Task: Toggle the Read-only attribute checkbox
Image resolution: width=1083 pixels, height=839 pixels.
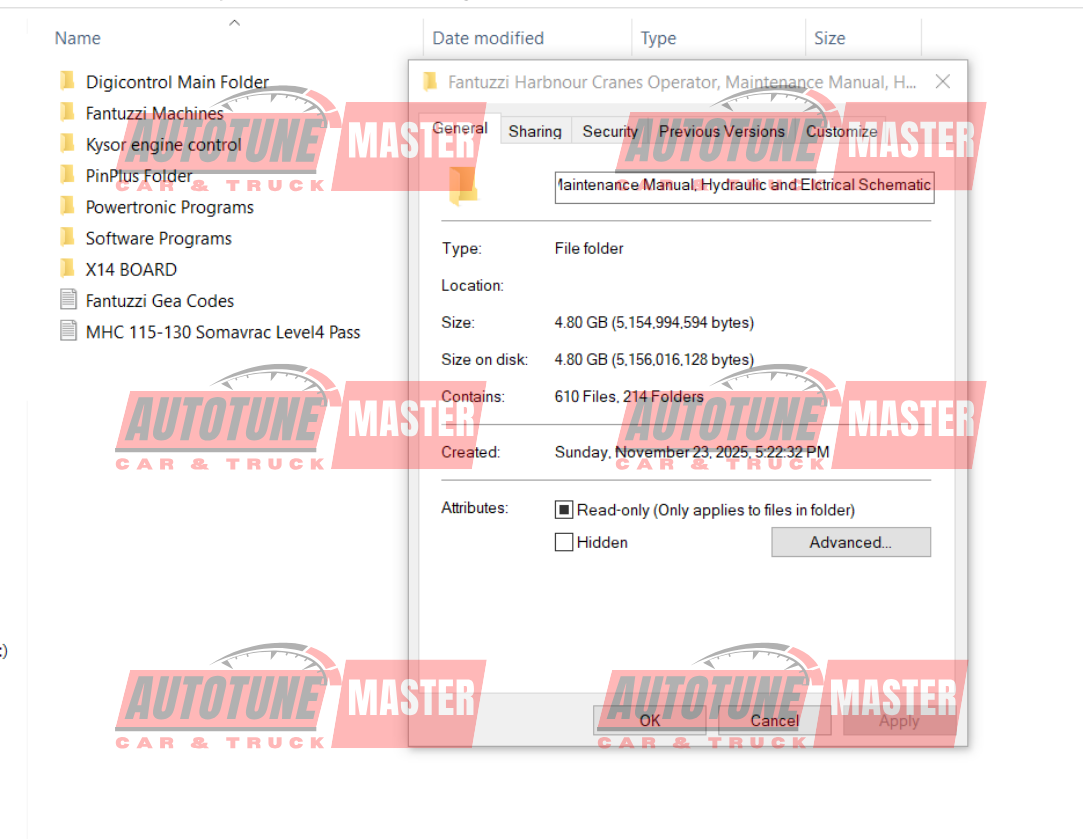Action: click(564, 510)
